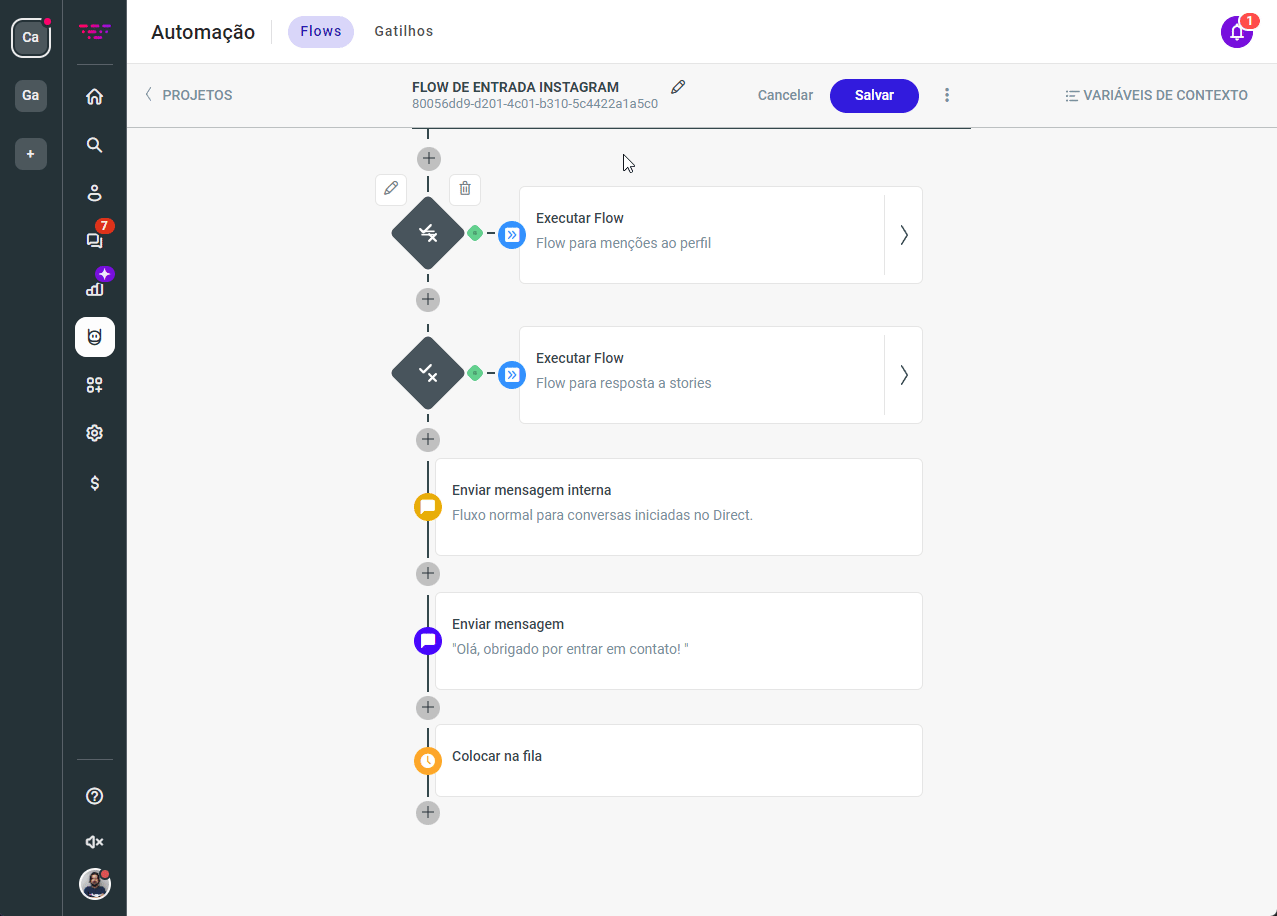
Task: Toggle the sound mute icon in sidebar
Action: (x=95, y=842)
